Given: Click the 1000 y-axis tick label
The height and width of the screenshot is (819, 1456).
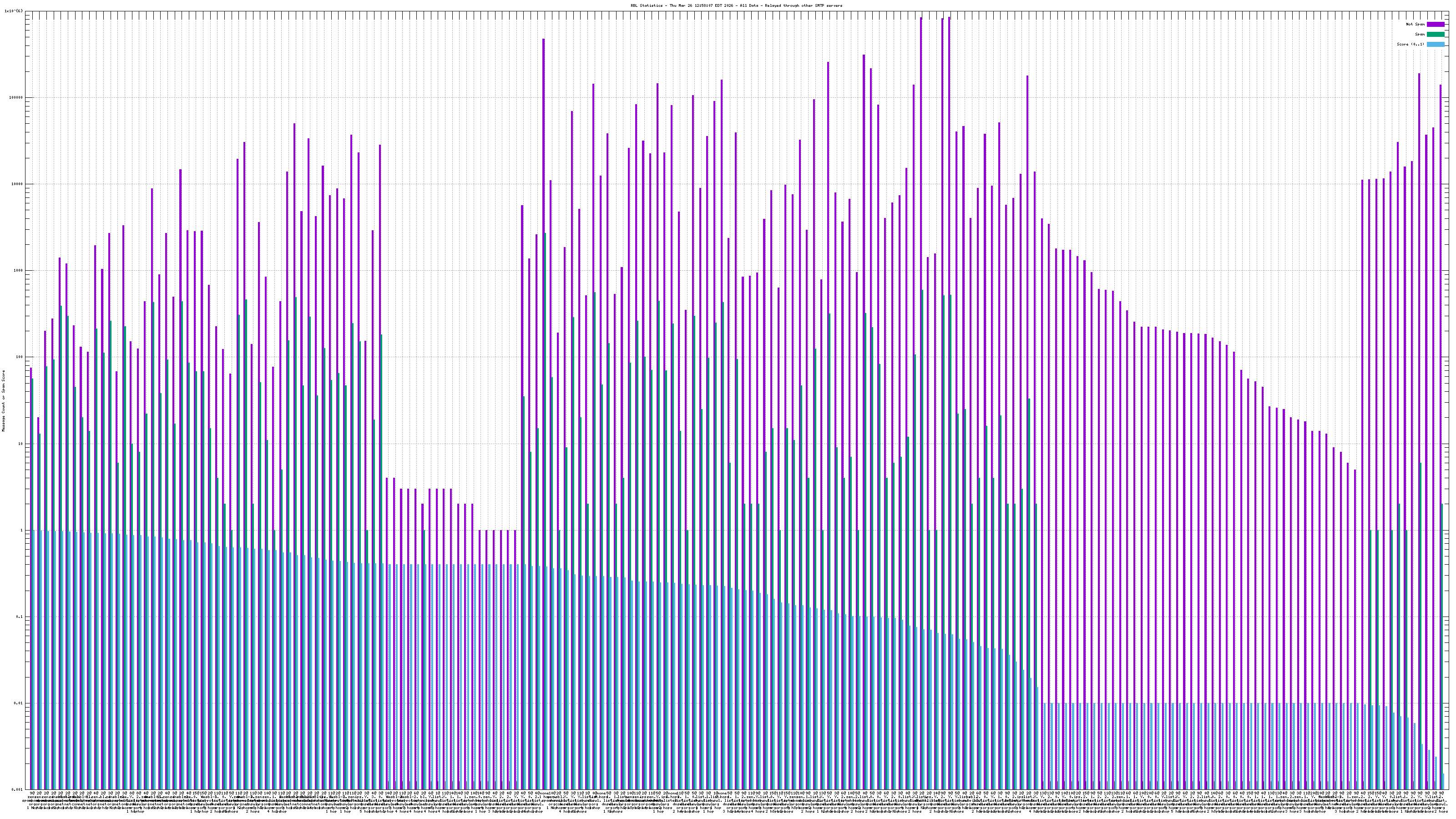Looking at the screenshot, I should pos(18,270).
